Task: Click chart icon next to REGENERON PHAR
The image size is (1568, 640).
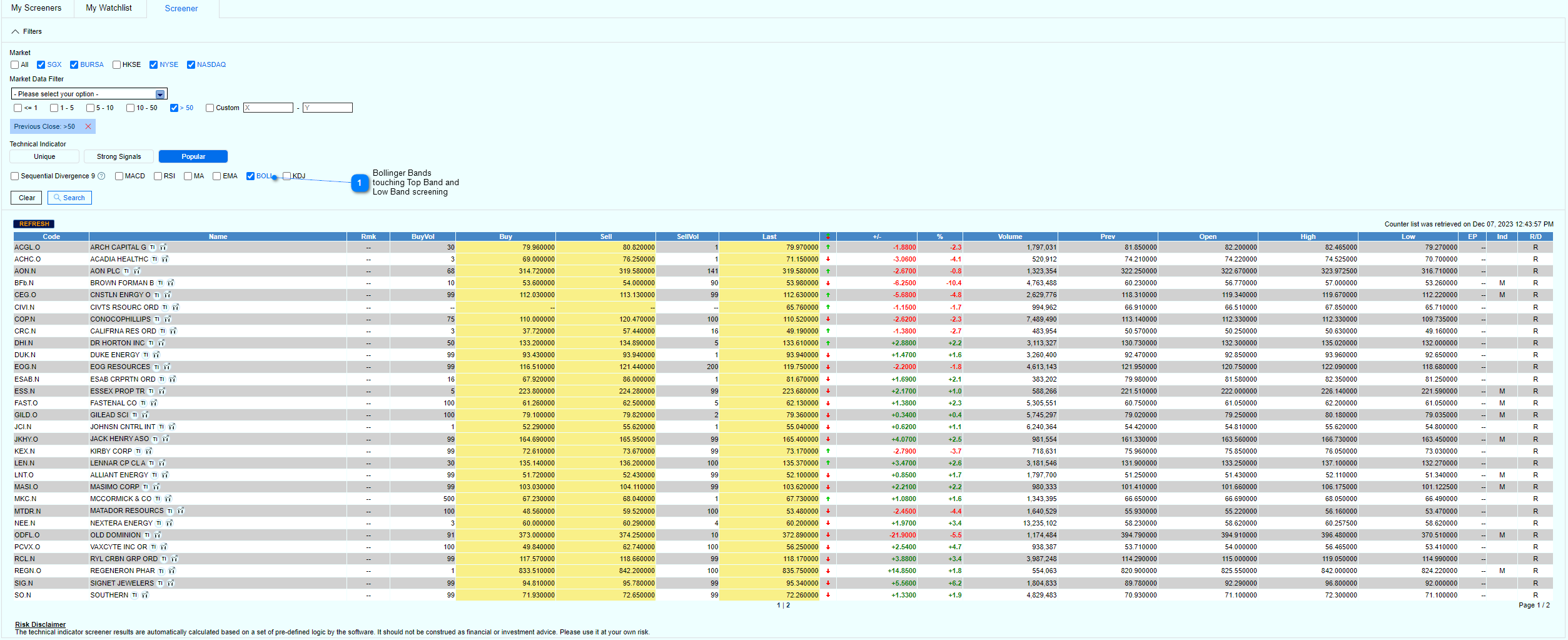Action: 172,571
